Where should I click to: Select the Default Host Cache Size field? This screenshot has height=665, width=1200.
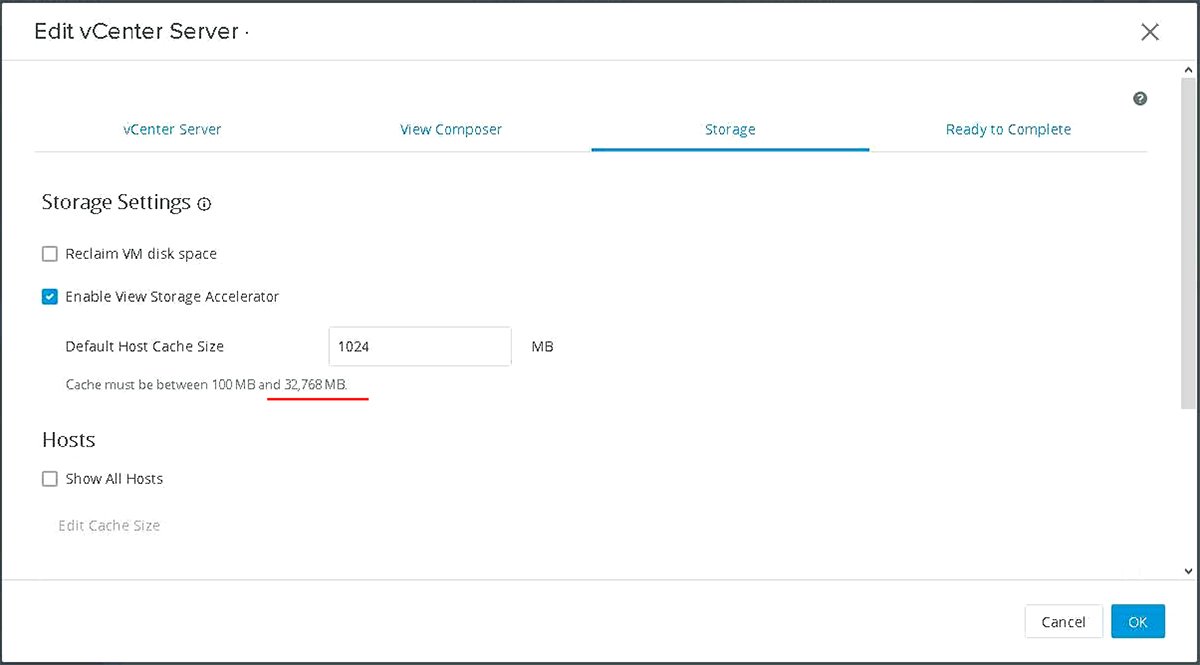(x=419, y=346)
